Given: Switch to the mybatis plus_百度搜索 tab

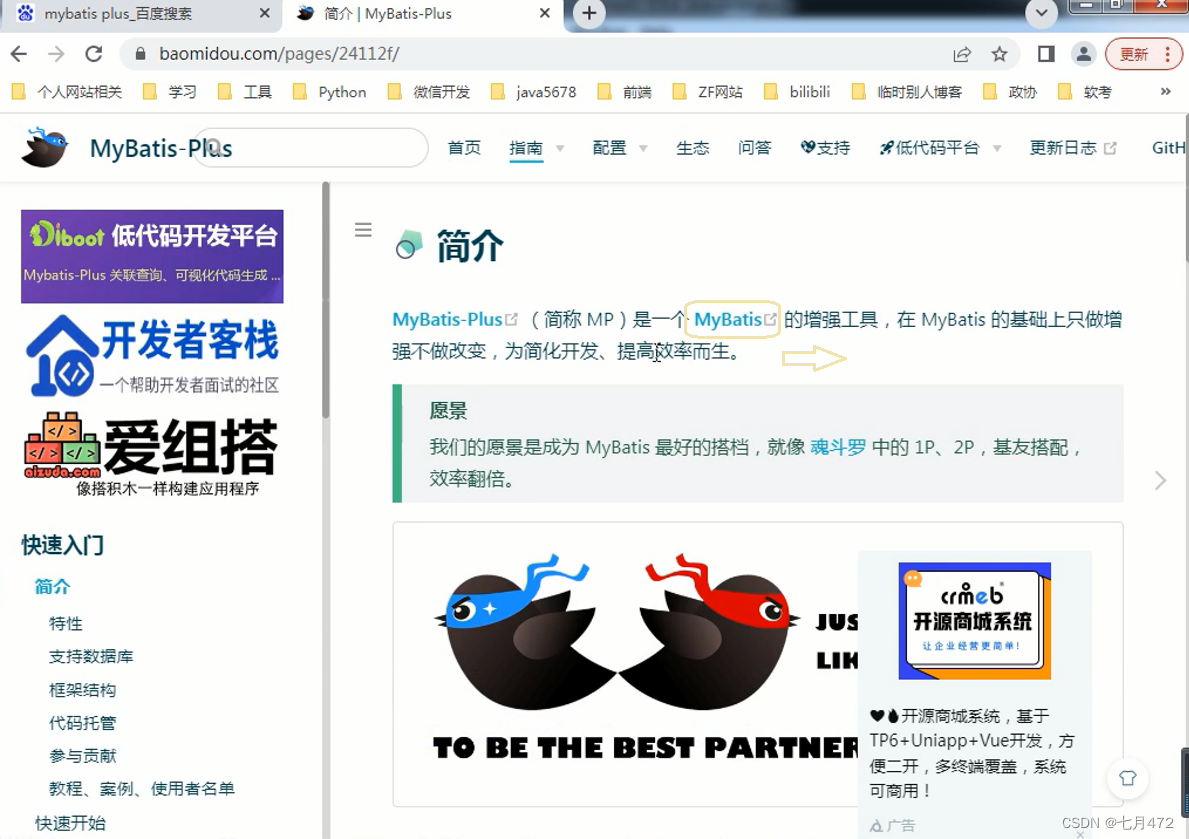Looking at the screenshot, I should coord(130,14).
